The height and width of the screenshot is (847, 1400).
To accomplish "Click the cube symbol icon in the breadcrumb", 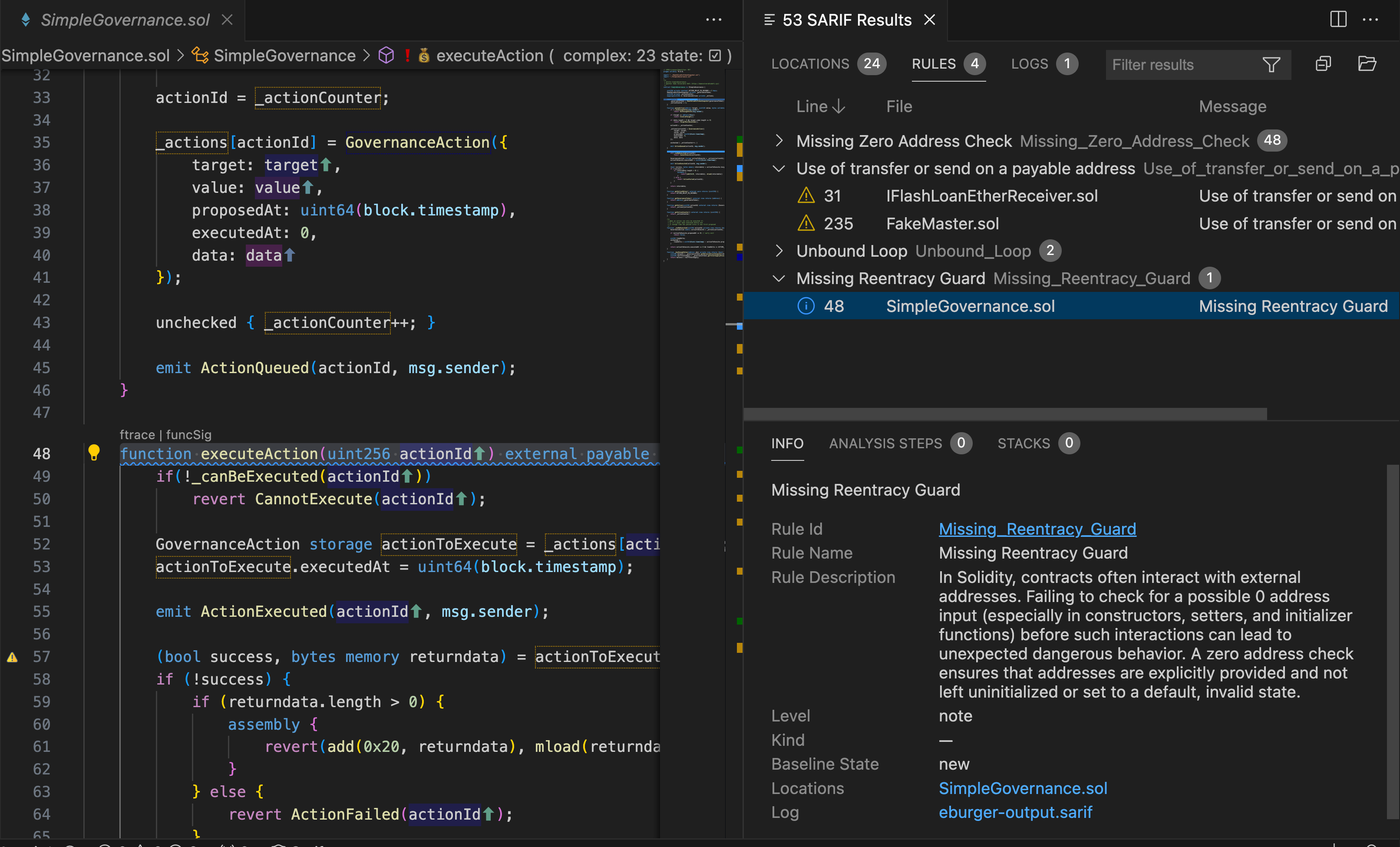I will [386, 55].
